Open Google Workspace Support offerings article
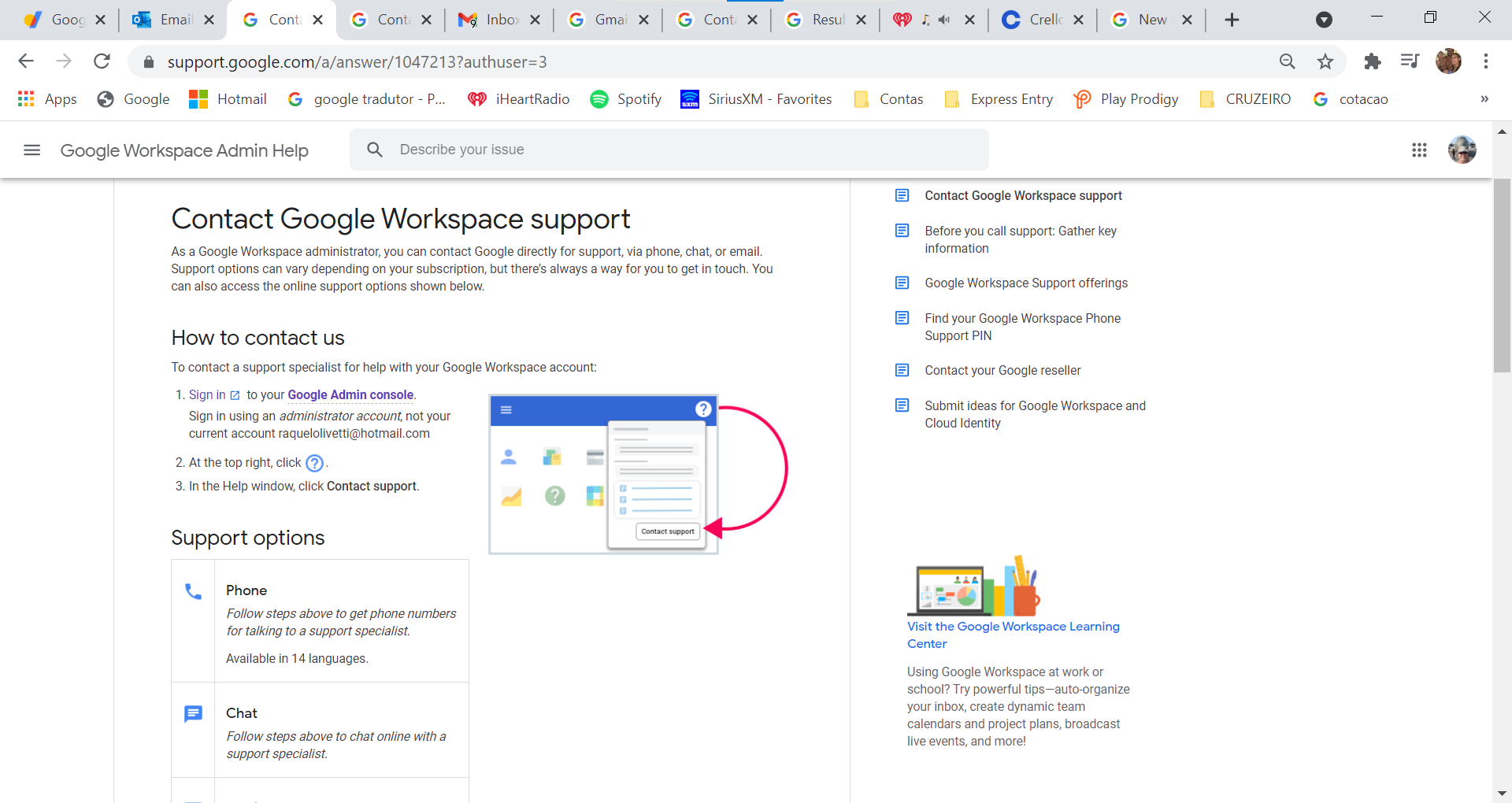 tap(1026, 283)
